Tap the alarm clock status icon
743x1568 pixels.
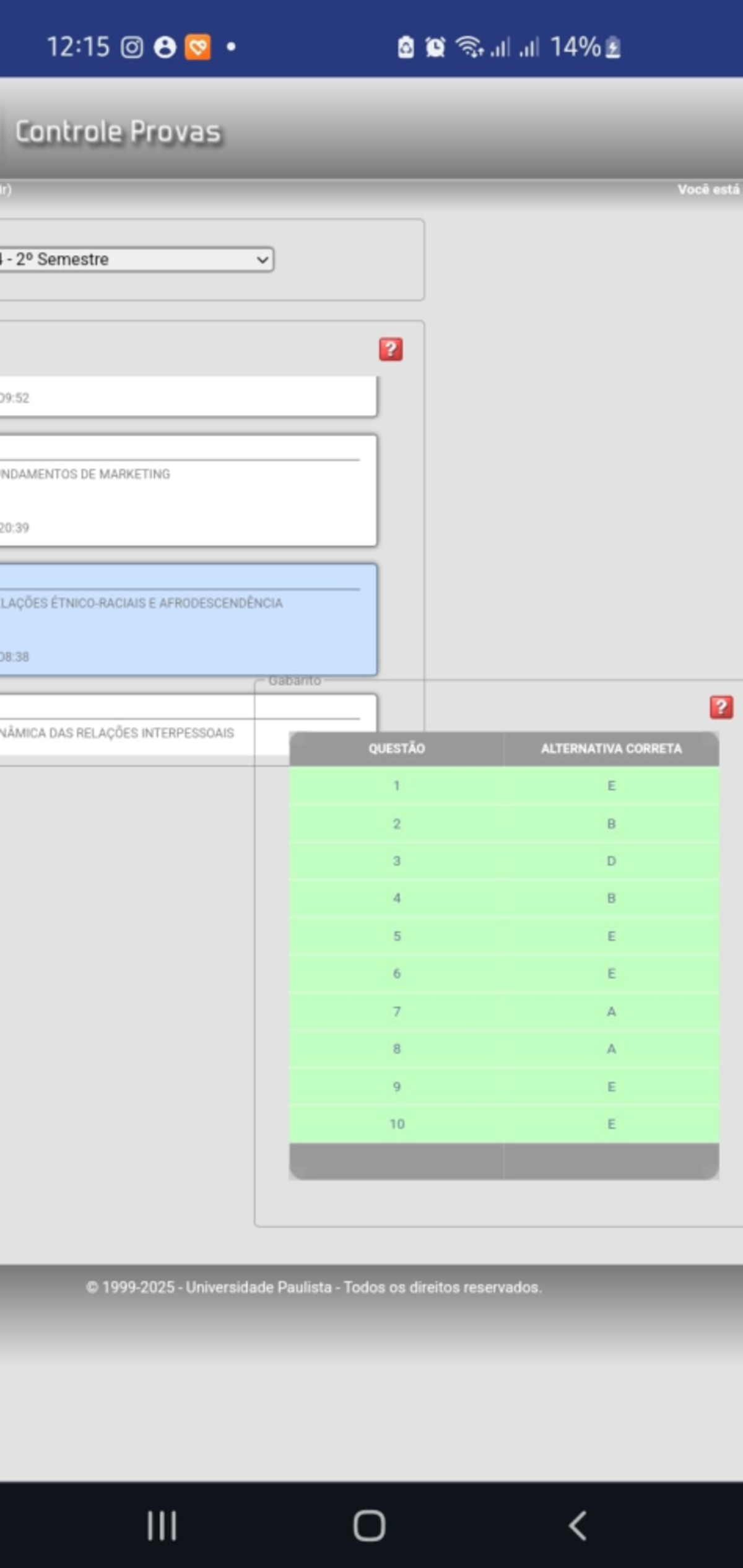(435, 47)
